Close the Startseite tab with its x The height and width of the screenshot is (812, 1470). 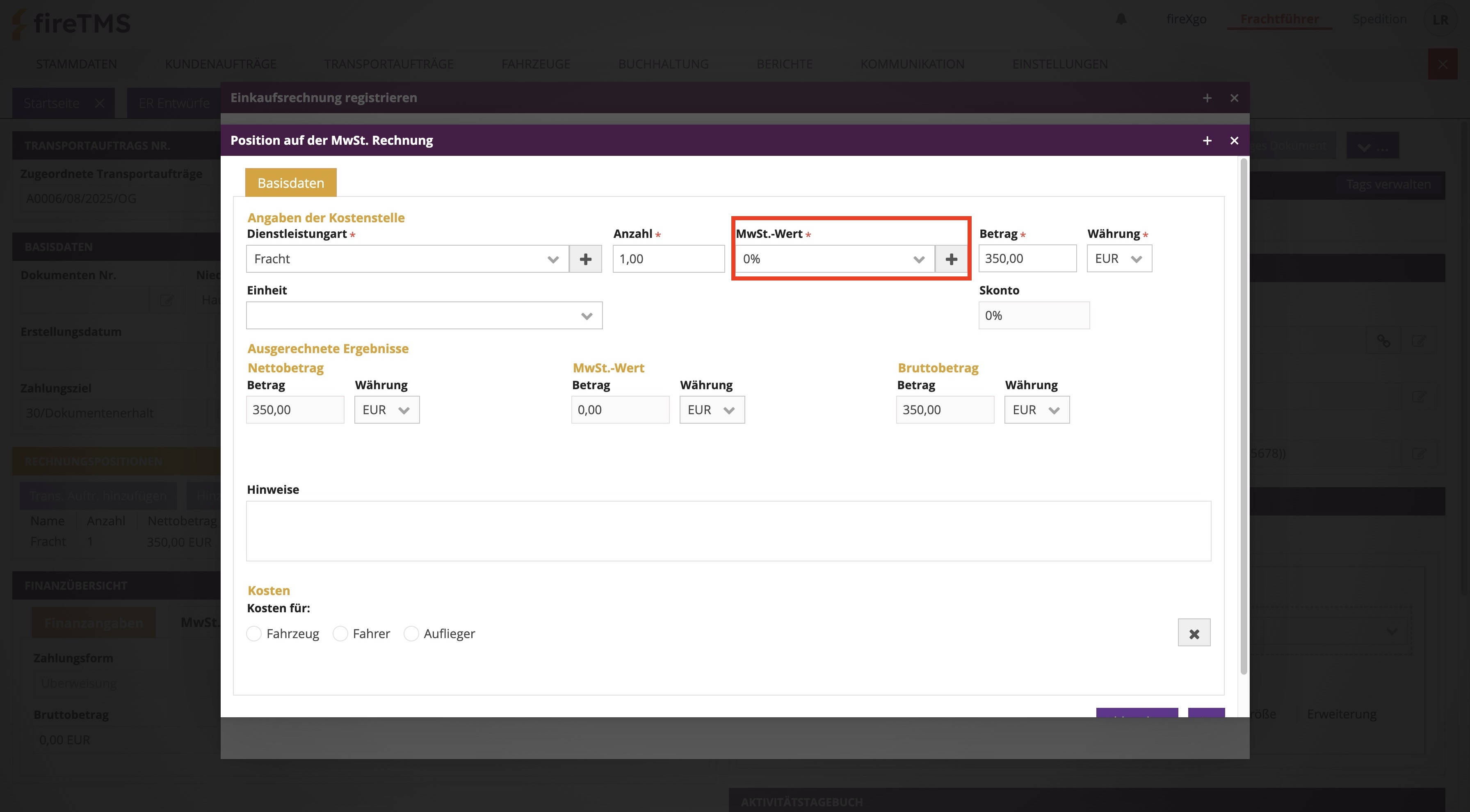100,103
